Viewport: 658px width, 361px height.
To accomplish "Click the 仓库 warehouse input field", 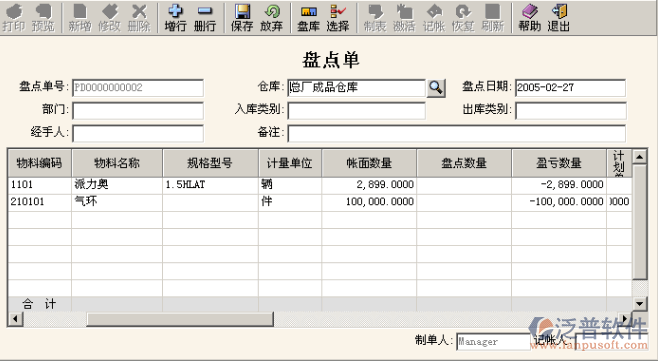I will (x=356, y=88).
